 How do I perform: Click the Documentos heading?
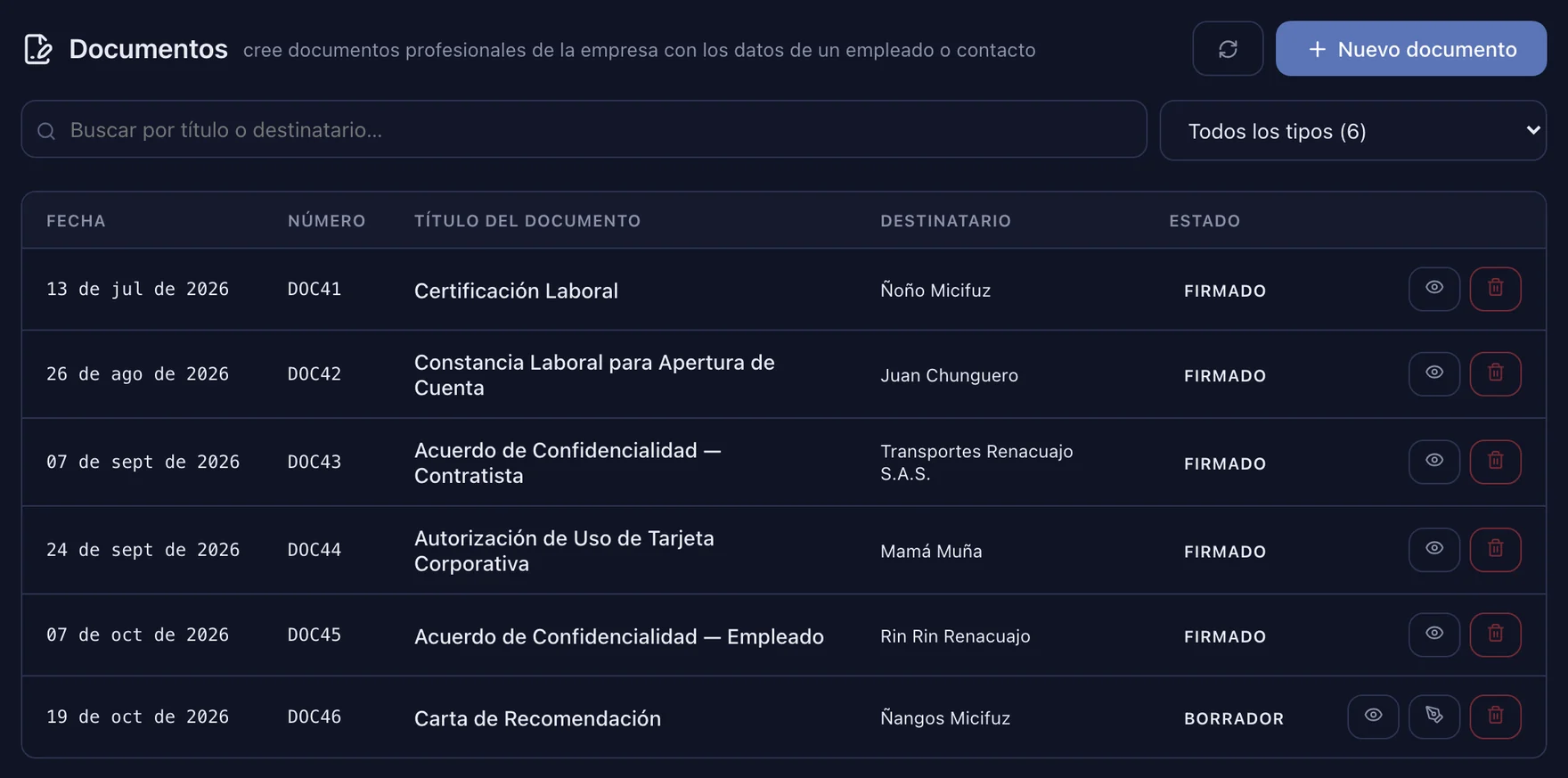pos(148,49)
